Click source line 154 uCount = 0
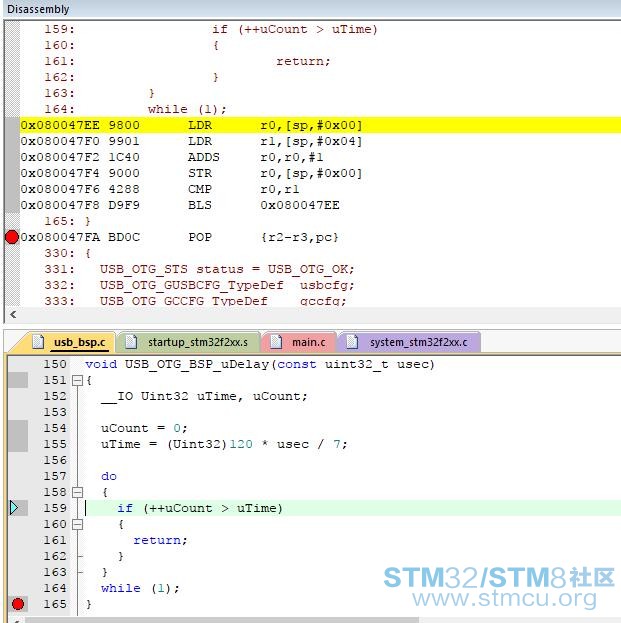Screen dimensions: 621x623 tap(144, 428)
